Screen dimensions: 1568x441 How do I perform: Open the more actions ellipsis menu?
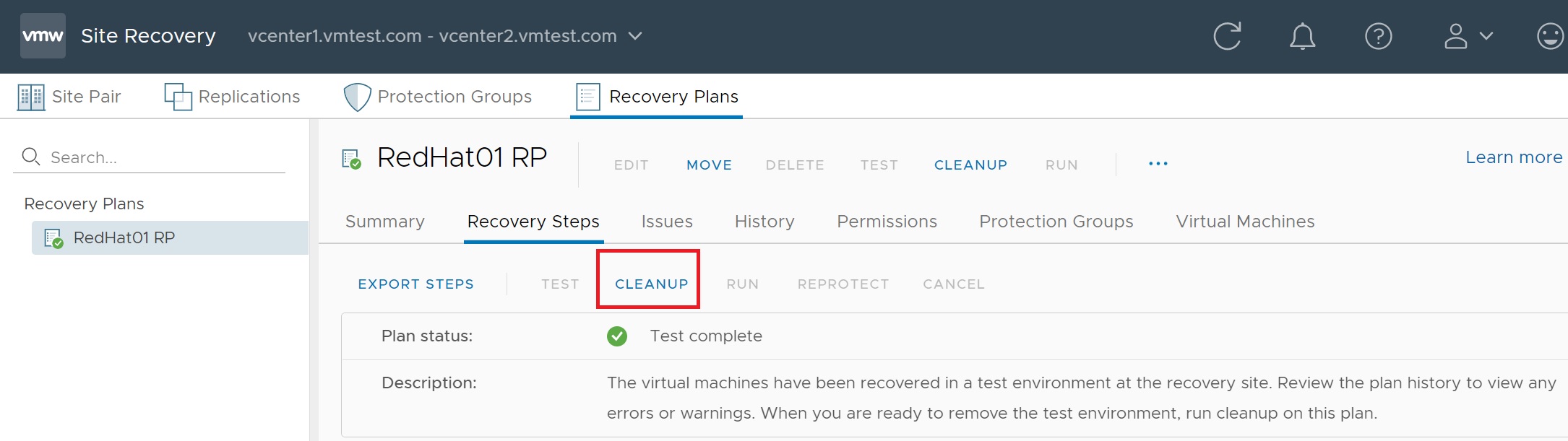[x=1158, y=164]
